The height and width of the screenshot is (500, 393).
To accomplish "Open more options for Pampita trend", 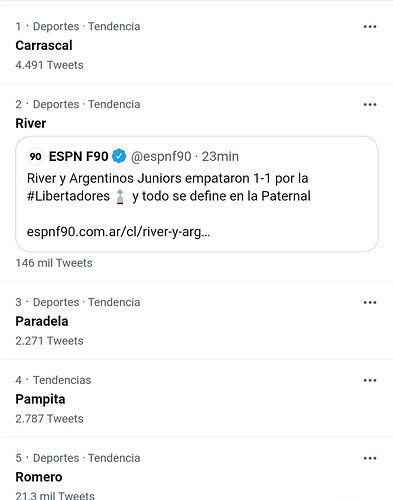I will [370, 380].
